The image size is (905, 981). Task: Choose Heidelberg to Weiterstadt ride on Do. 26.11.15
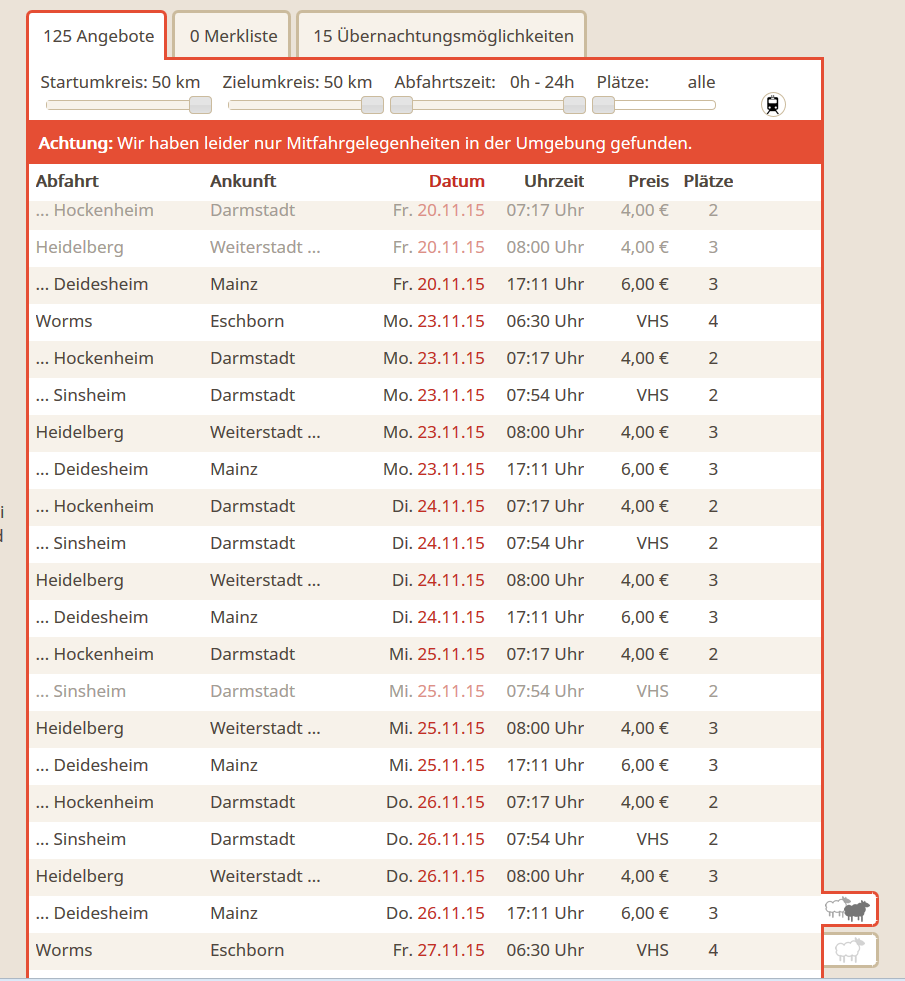click(x=425, y=875)
